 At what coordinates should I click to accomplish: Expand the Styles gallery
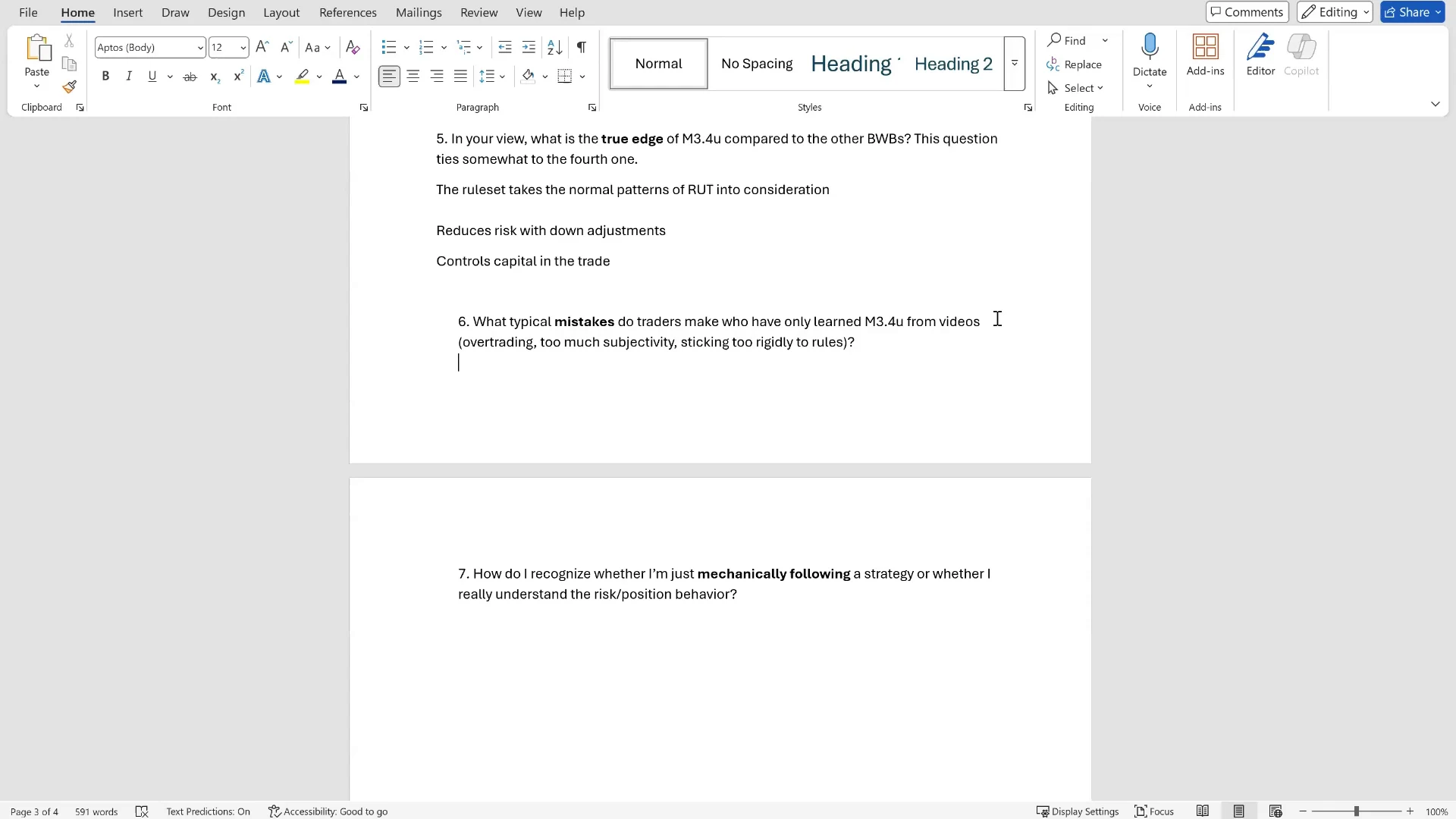[x=1015, y=64]
